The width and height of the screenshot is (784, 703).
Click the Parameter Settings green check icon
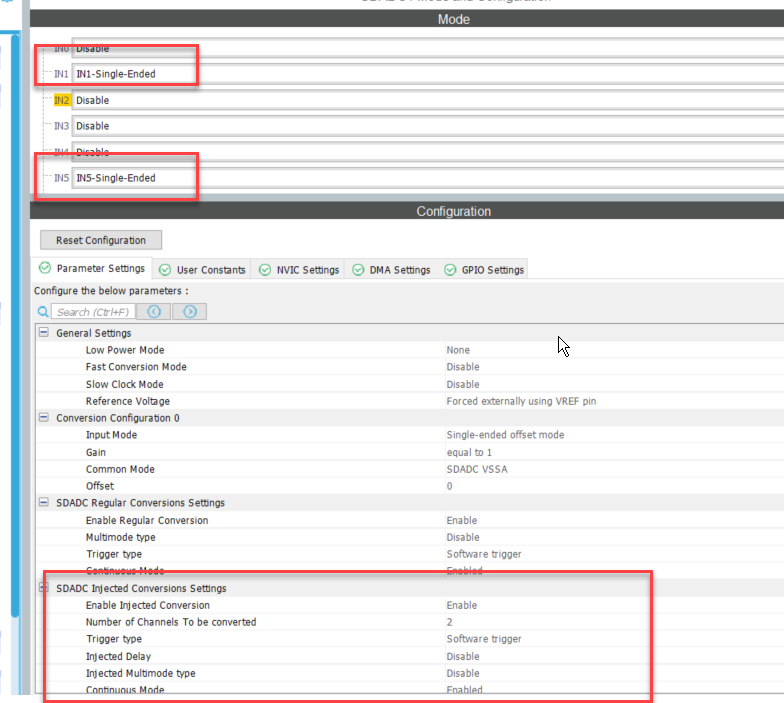pos(45,268)
